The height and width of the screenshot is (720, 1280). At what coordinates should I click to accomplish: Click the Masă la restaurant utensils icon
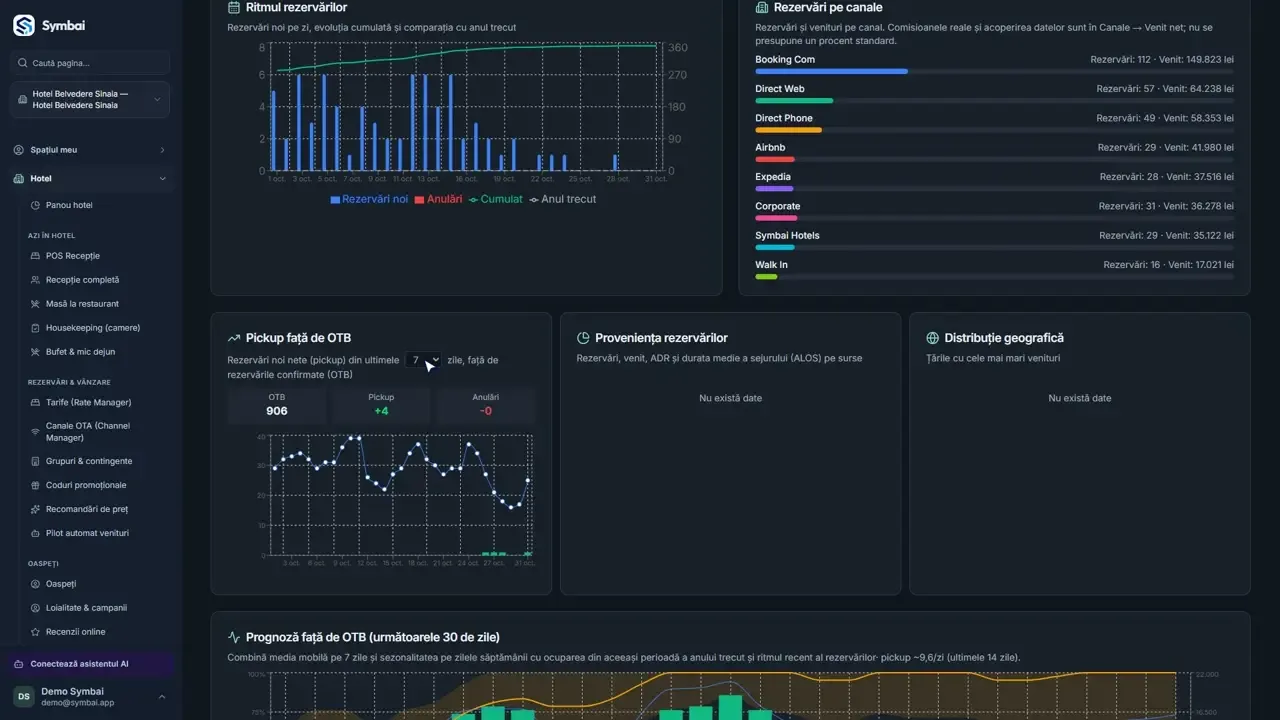pos(35,304)
